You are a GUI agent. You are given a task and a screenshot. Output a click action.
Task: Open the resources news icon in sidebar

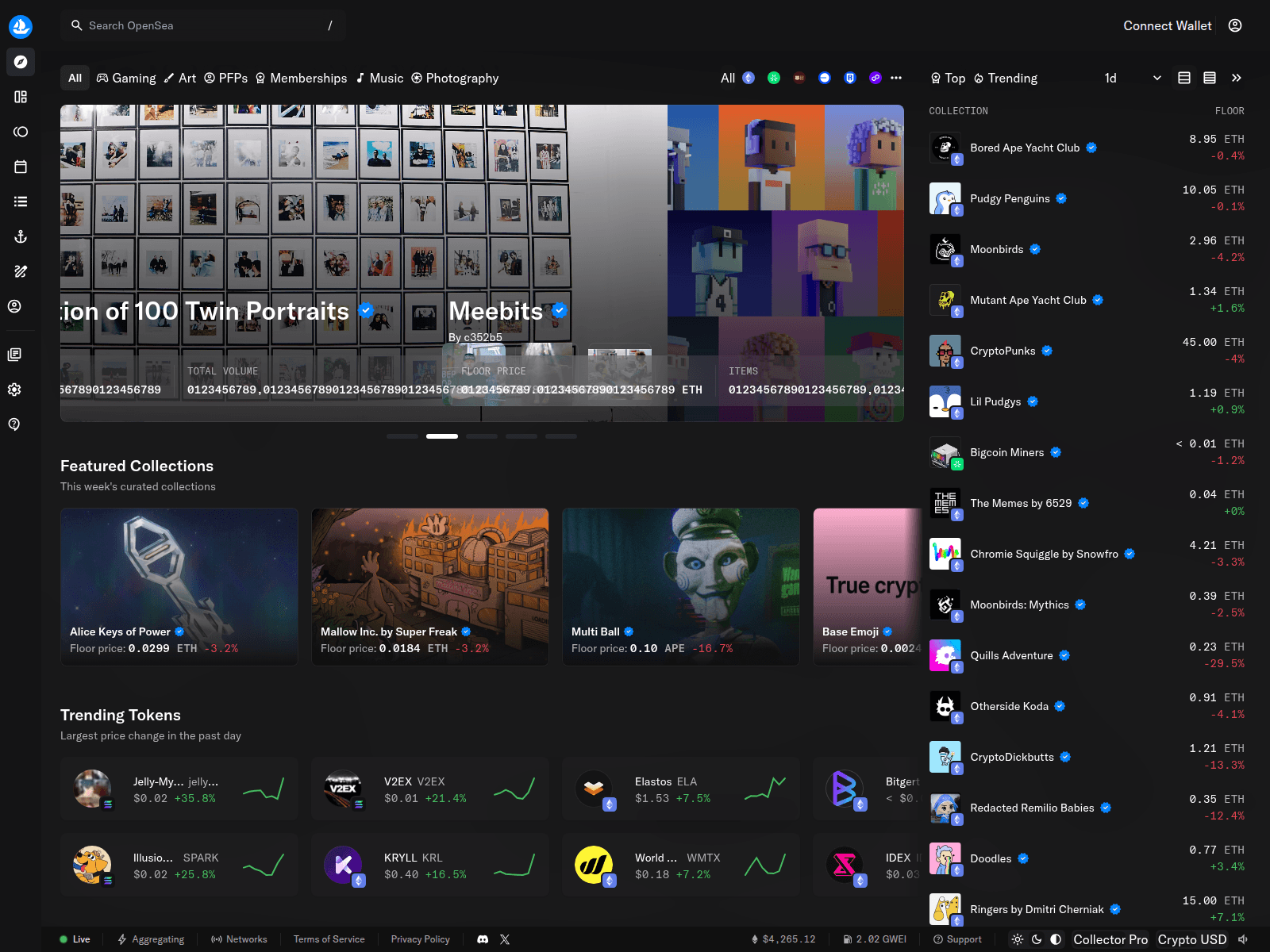coord(14,355)
